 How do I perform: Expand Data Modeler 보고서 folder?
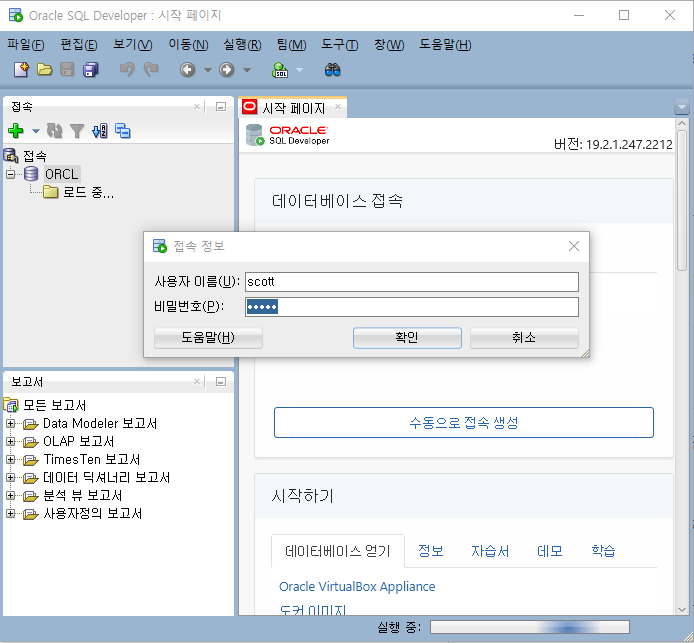[x=11, y=424]
